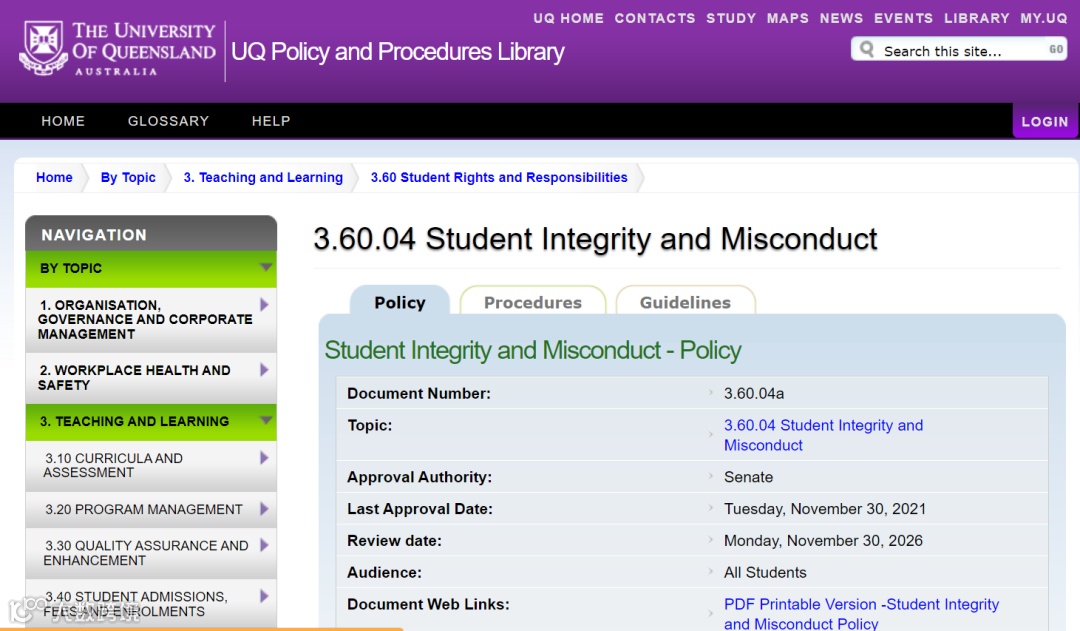The height and width of the screenshot is (631, 1080).
Task: Switch to the Procedures tab
Action: 532,302
